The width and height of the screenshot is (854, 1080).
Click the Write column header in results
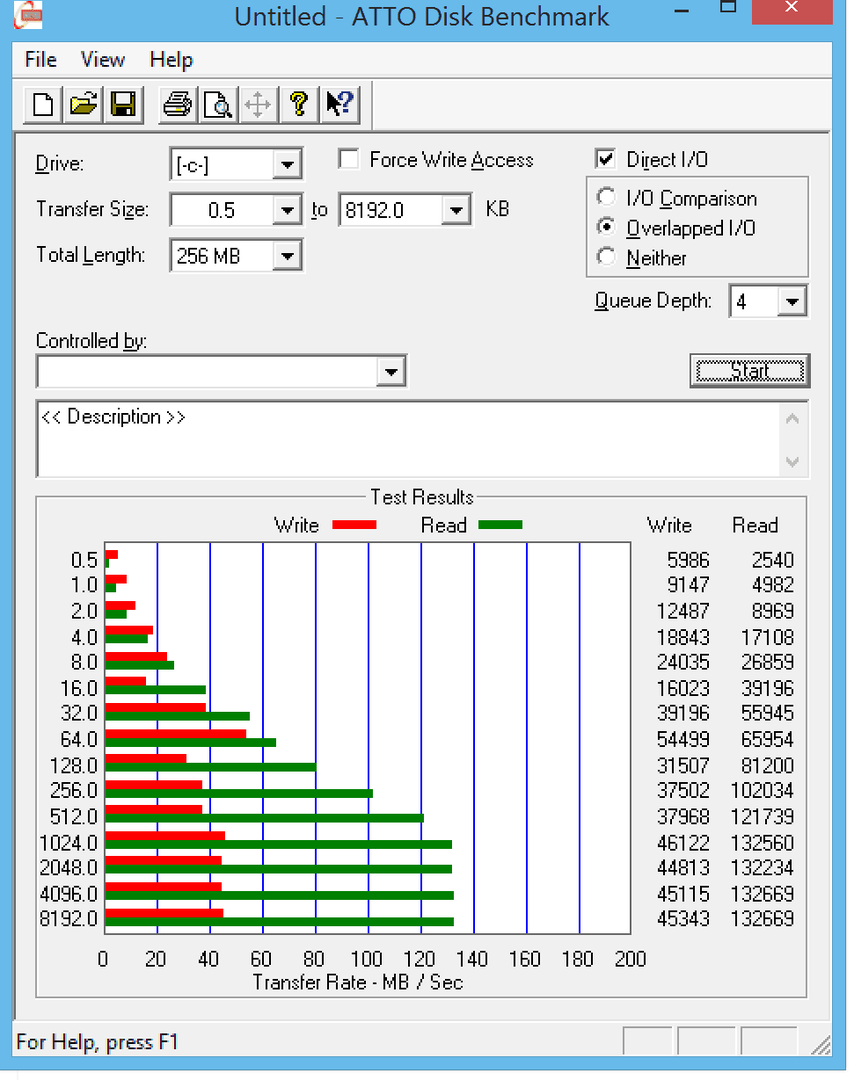coord(669,526)
